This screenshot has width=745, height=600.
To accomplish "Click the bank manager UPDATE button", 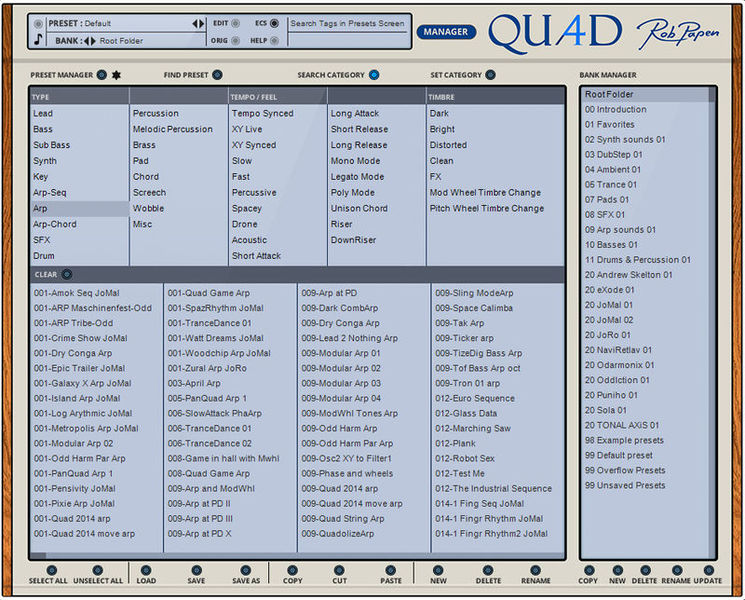I will point(708,570).
